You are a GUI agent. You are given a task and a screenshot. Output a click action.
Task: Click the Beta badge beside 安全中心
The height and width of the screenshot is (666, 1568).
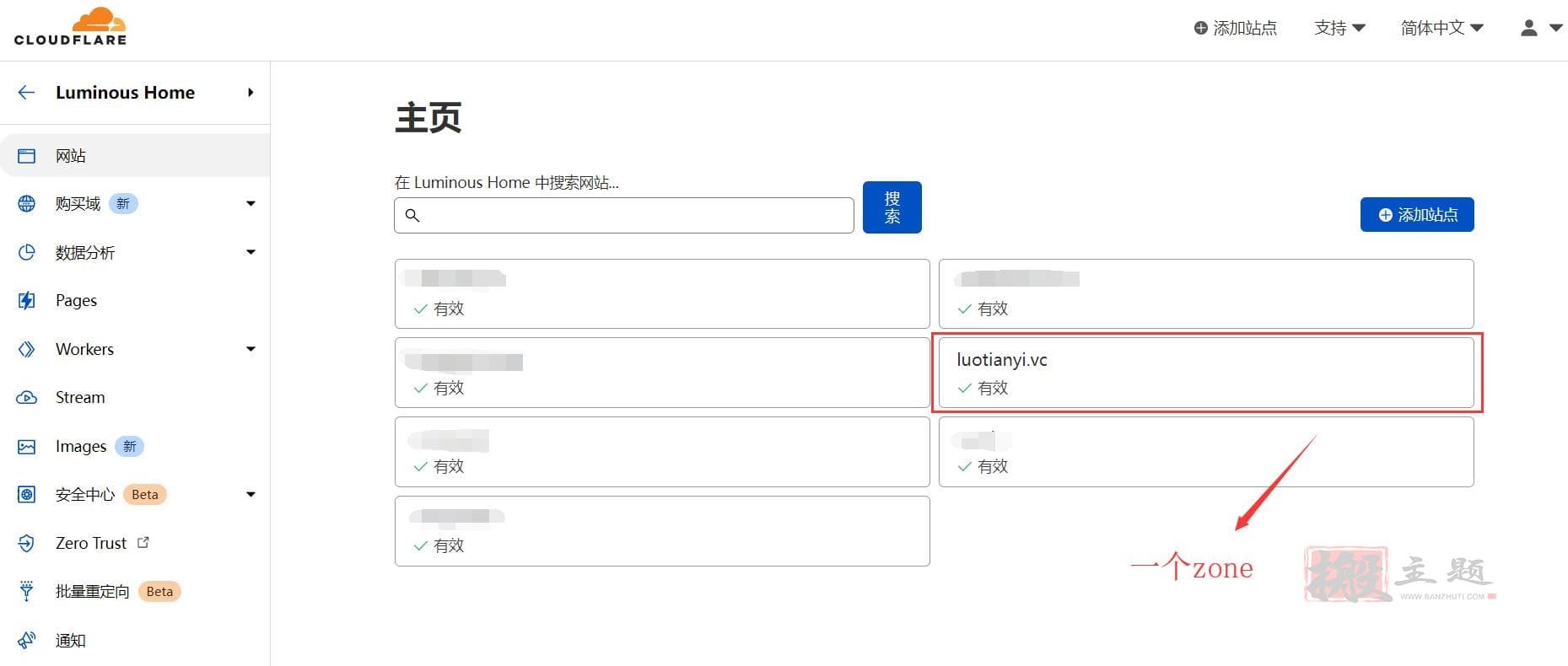(x=145, y=495)
